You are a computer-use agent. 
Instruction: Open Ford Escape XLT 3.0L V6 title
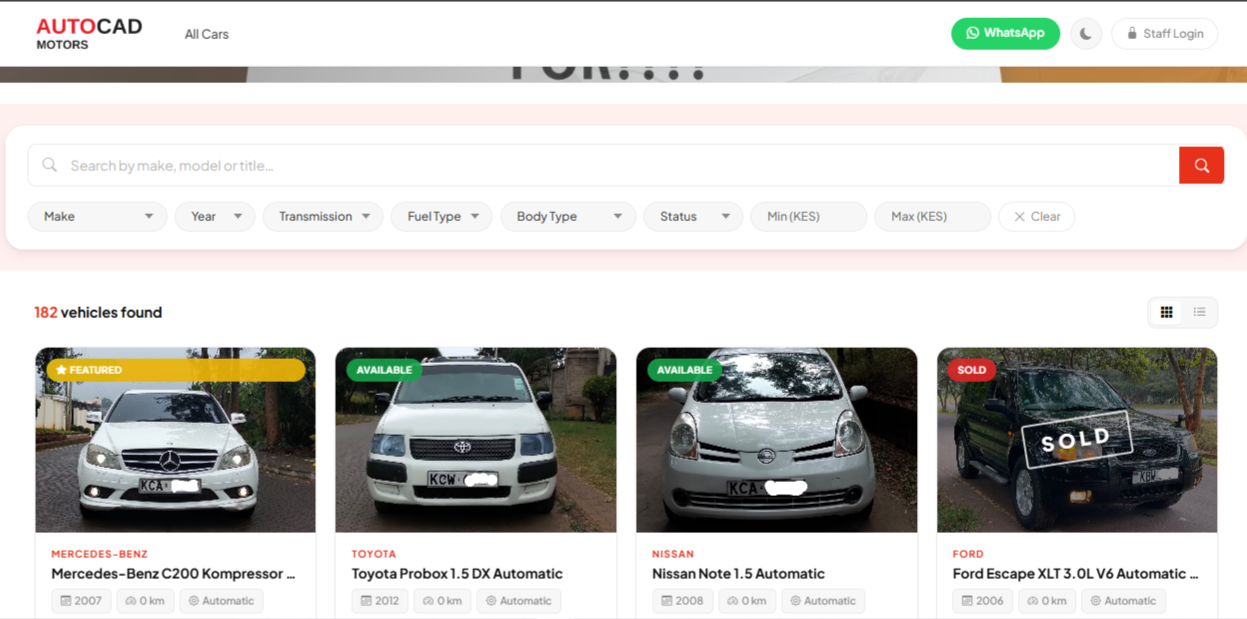(x=1075, y=574)
